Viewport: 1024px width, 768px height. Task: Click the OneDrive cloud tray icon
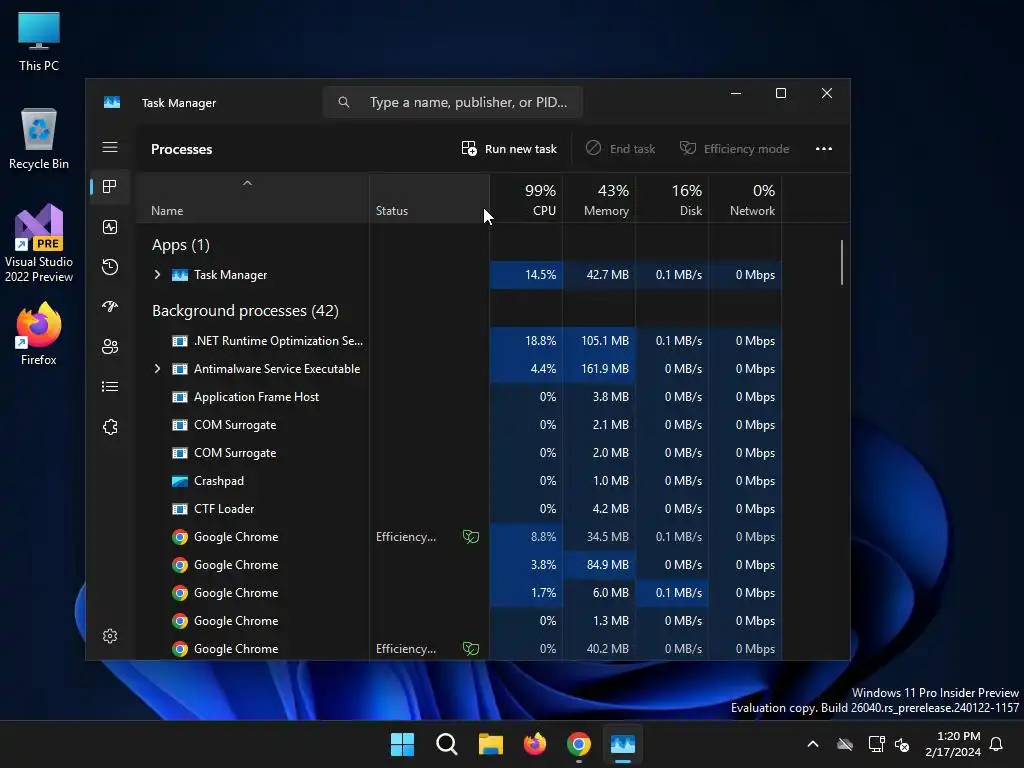845,744
